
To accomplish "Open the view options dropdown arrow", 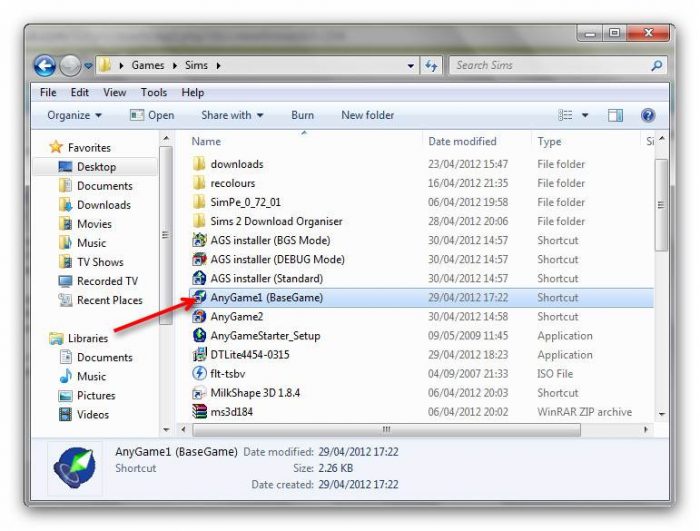I will 585,116.
